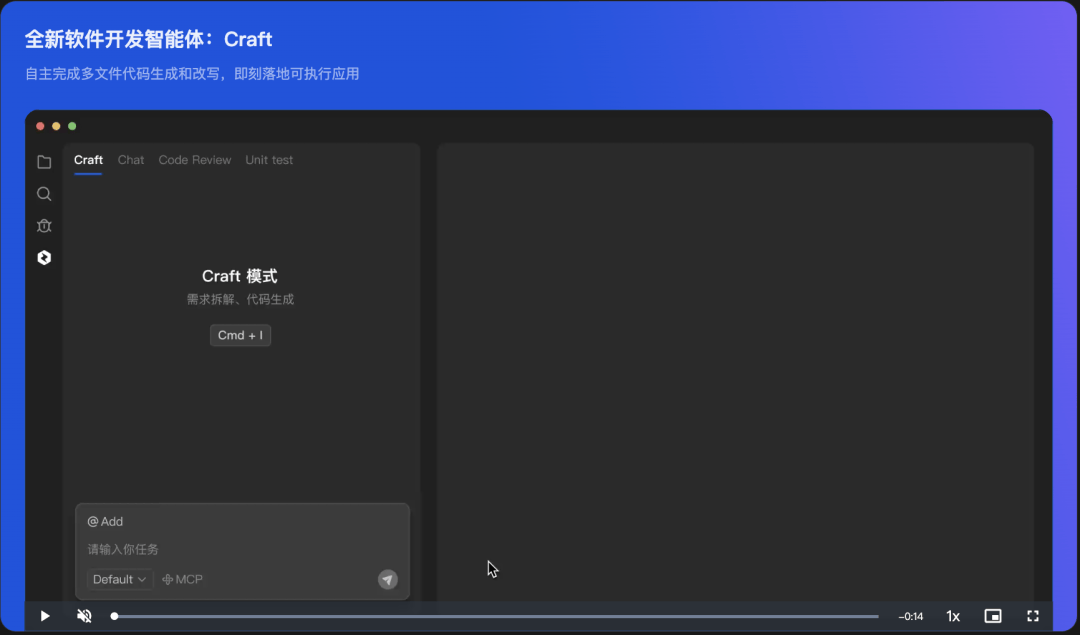The width and height of the screenshot is (1080, 635).
Task: Select the hexagon AI assistant sidebar icon
Action: [44, 258]
